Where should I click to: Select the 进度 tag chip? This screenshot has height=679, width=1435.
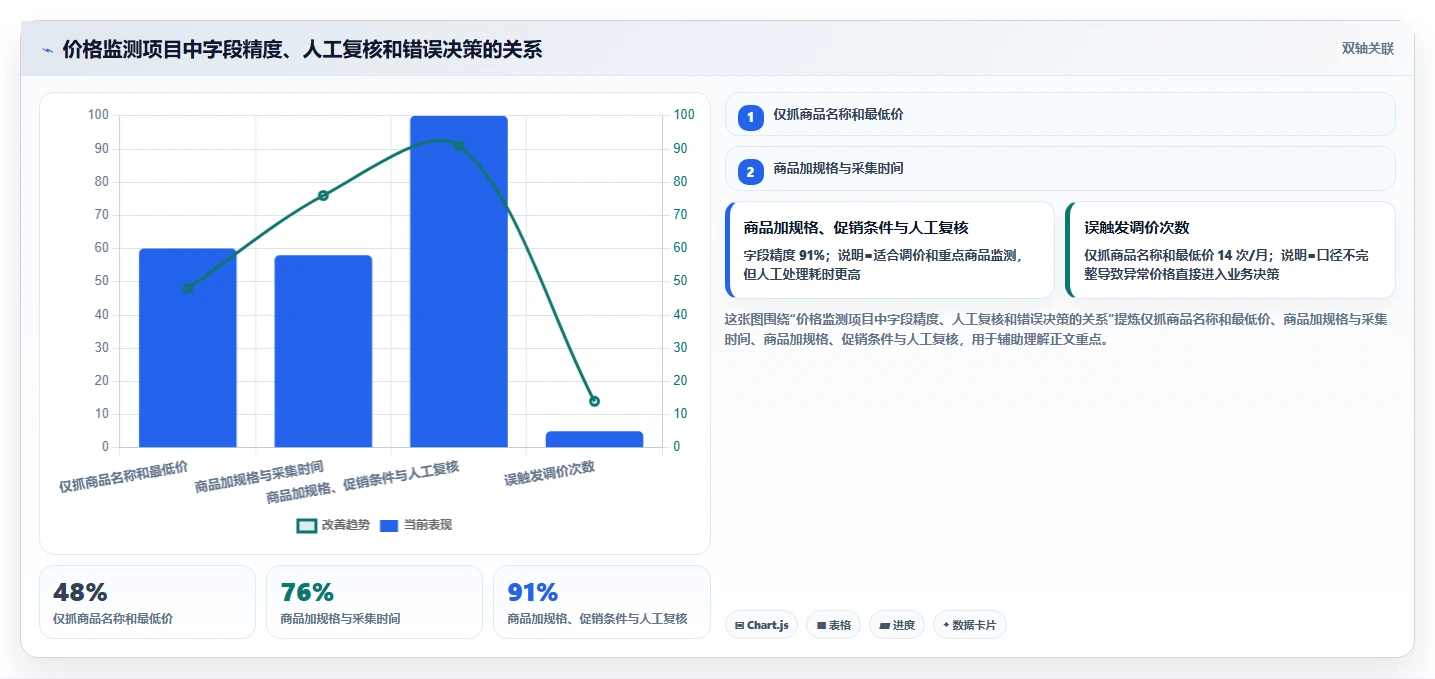897,625
